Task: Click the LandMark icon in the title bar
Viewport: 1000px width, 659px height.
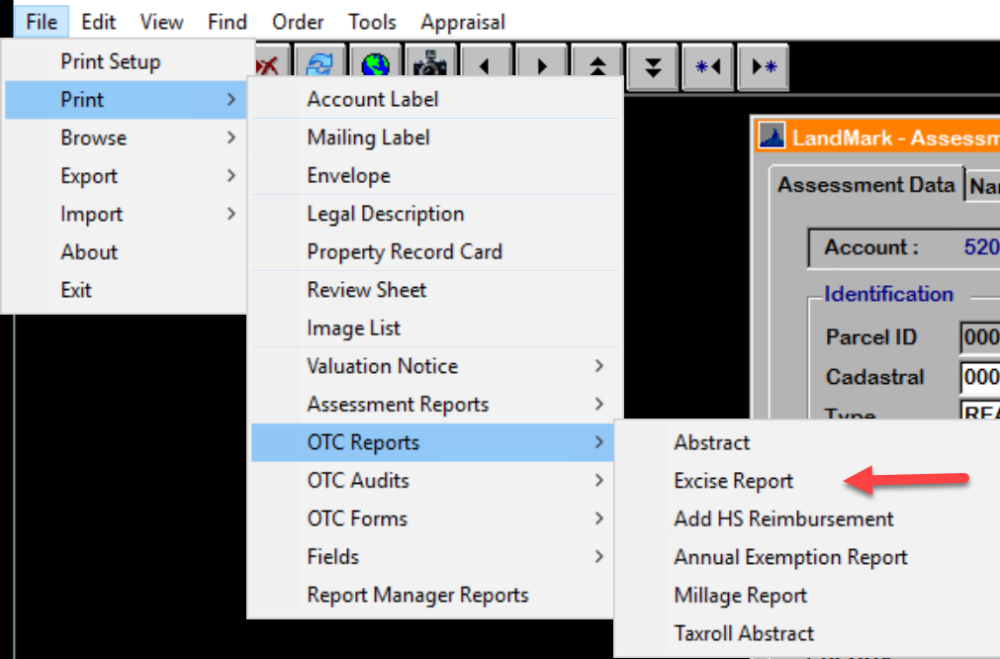Action: pyautogui.click(x=770, y=136)
